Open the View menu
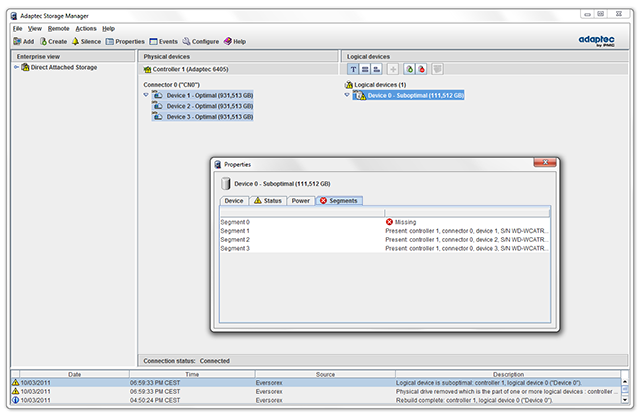Image resolution: width=640 pixels, height=414 pixels. pyautogui.click(x=35, y=29)
